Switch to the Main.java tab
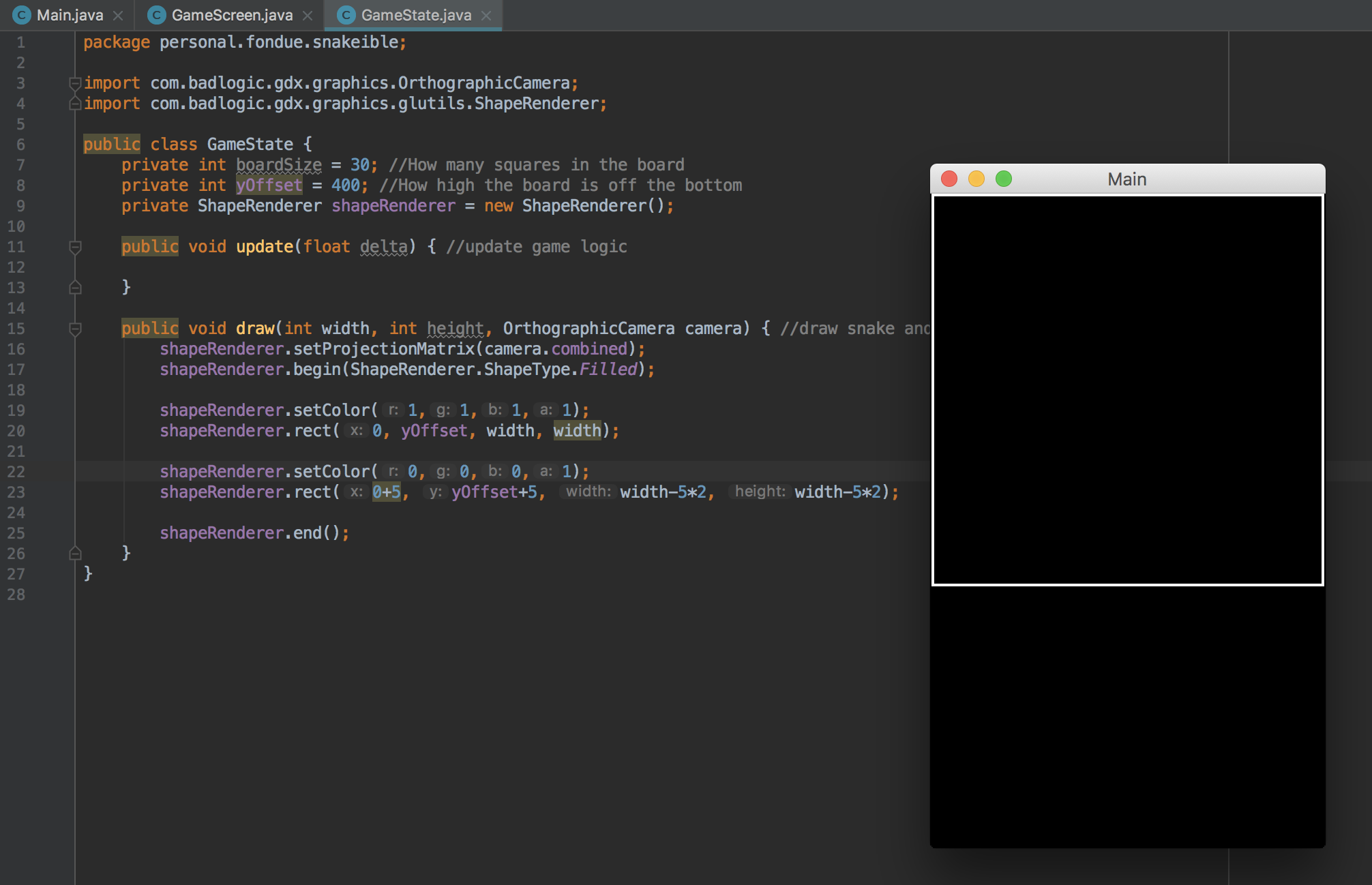This screenshot has height=885, width=1372. [x=70, y=15]
